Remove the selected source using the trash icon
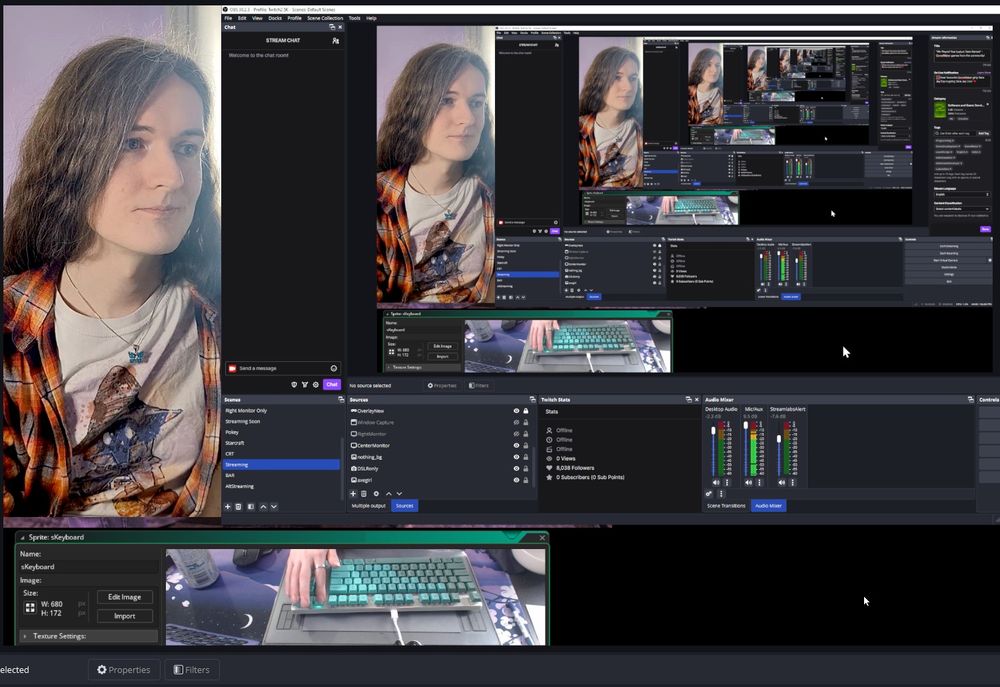1000x687 pixels. coord(363,494)
